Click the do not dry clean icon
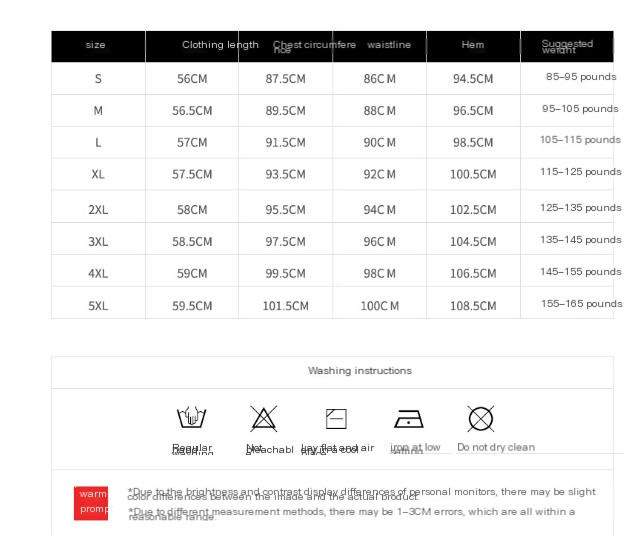Image resolution: width=627 pixels, height=536 pixels. pyautogui.click(x=481, y=419)
